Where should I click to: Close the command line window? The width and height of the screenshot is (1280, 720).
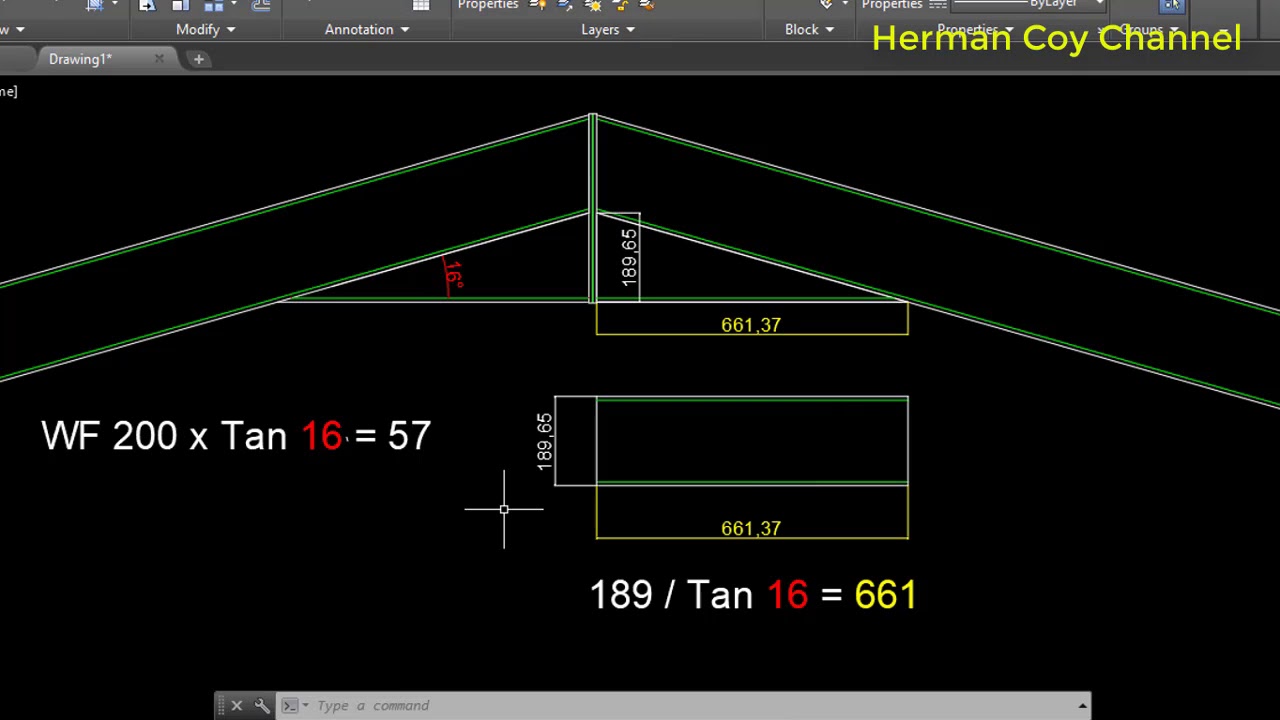[237, 706]
